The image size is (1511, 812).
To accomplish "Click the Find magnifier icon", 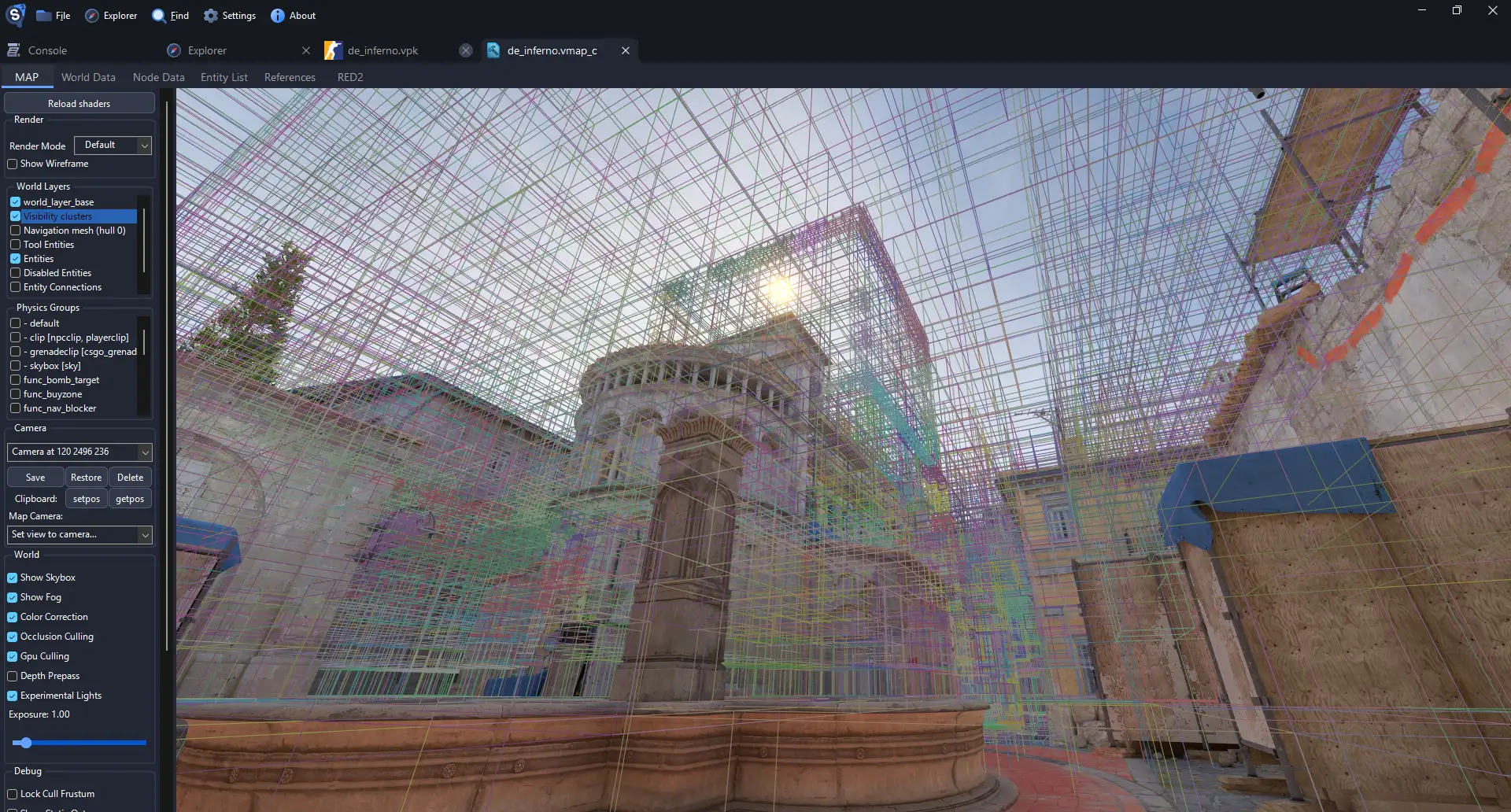I will tap(159, 16).
